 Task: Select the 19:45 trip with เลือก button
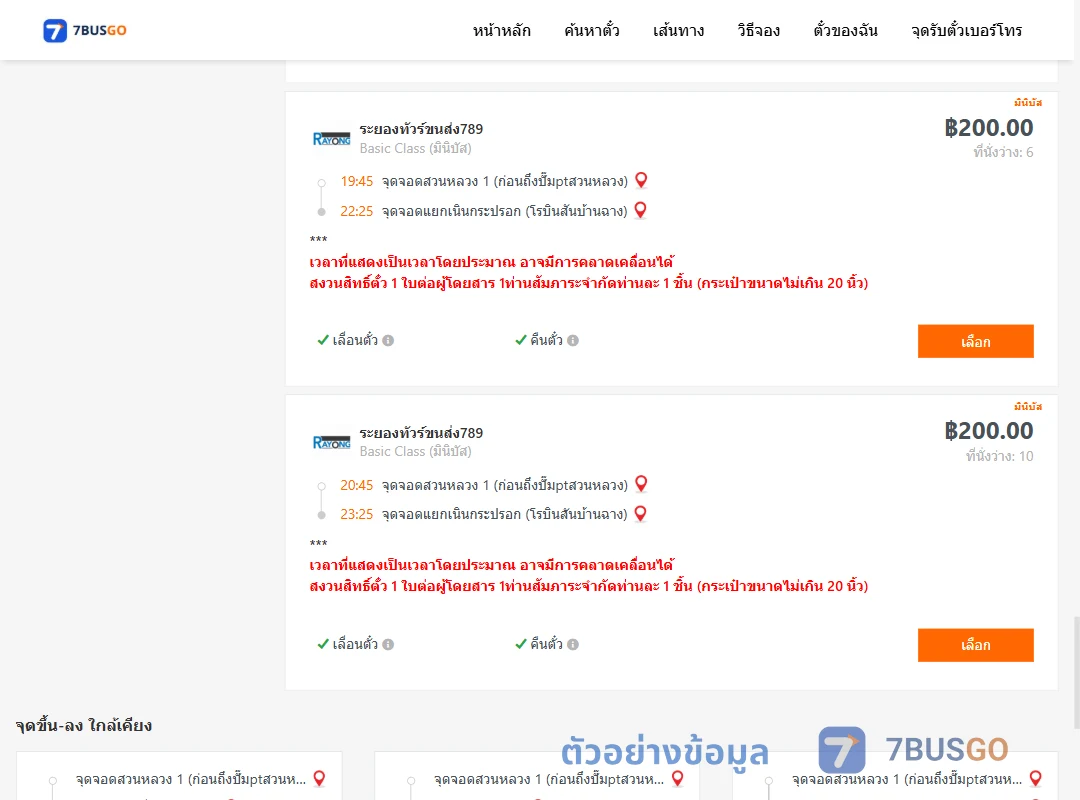tap(975, 341)
